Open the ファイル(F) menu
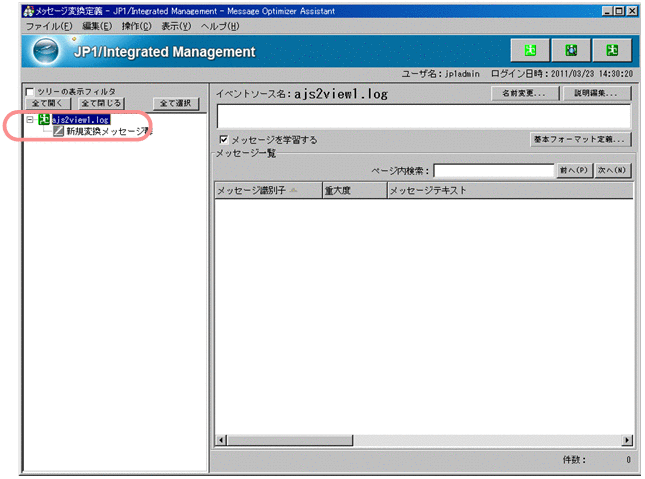Image resolution: width=645 pixels, height=479 pixels. (49, 26)
